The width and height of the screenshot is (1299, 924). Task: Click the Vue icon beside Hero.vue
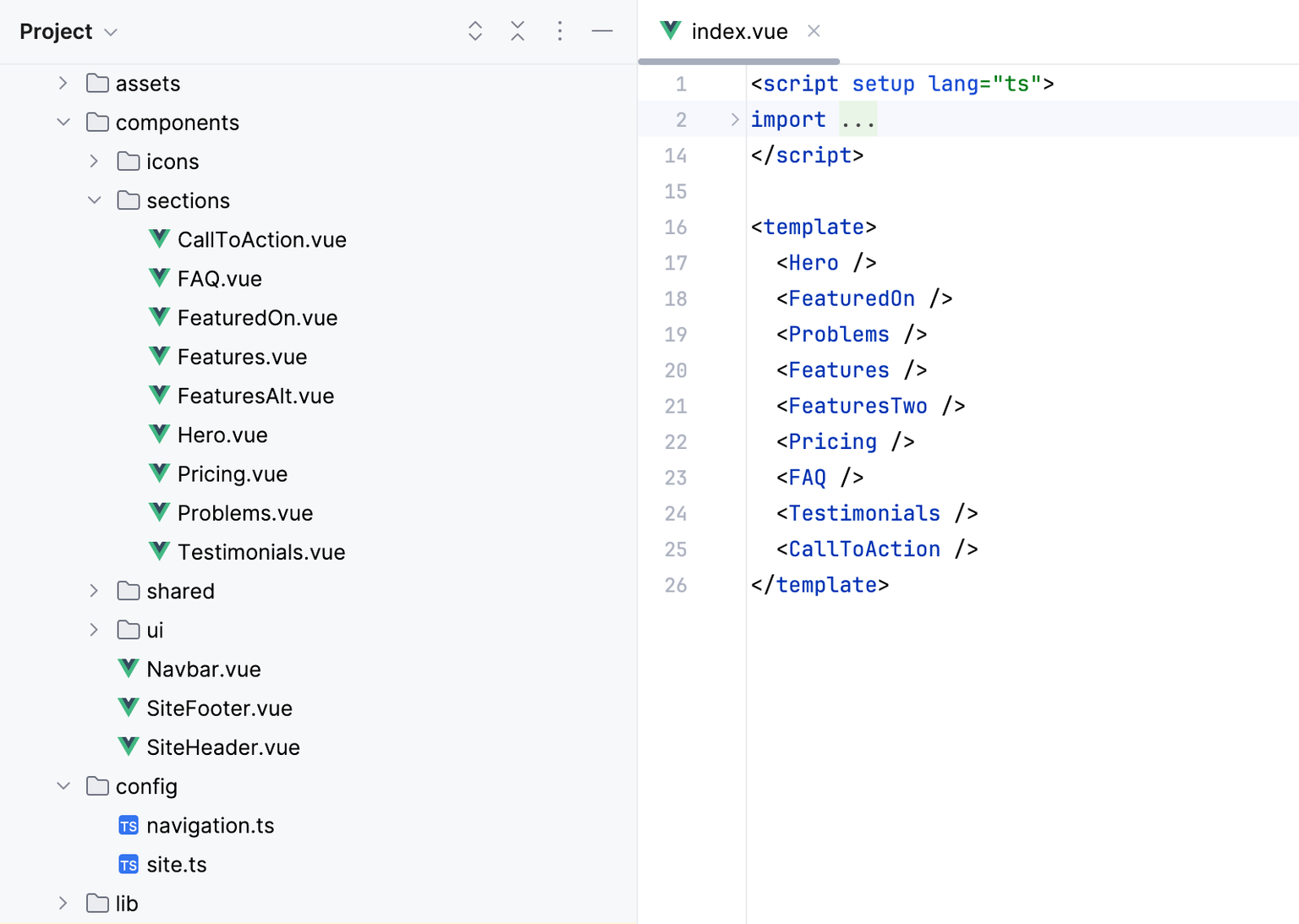(x=159, y=435)
